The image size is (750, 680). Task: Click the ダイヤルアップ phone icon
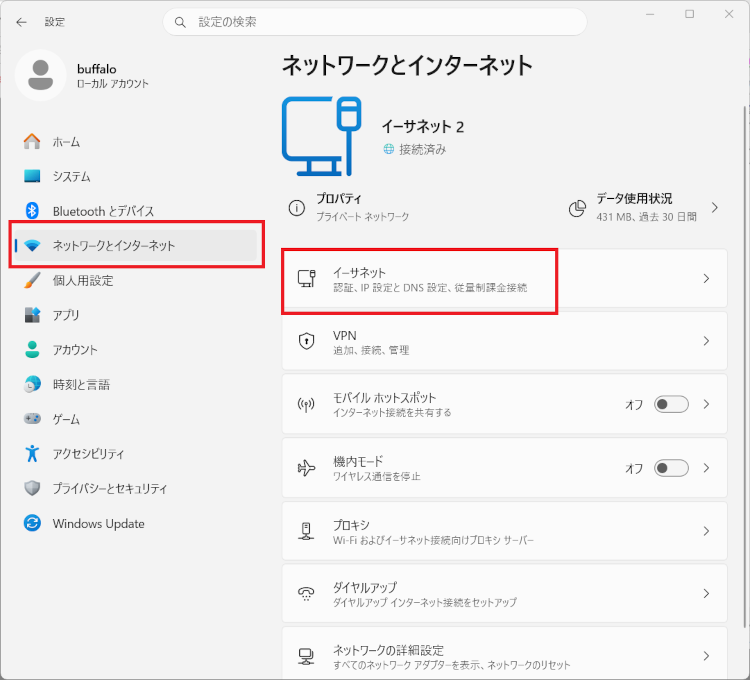click(x=306, y=593)
